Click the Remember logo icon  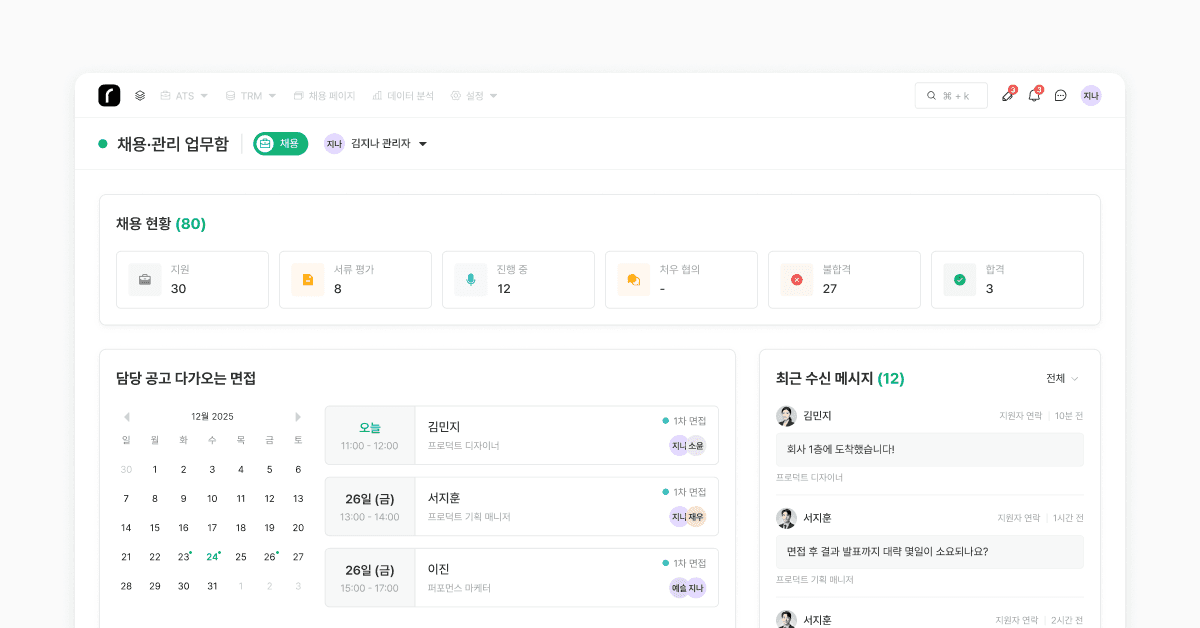[x=109, y=95]
